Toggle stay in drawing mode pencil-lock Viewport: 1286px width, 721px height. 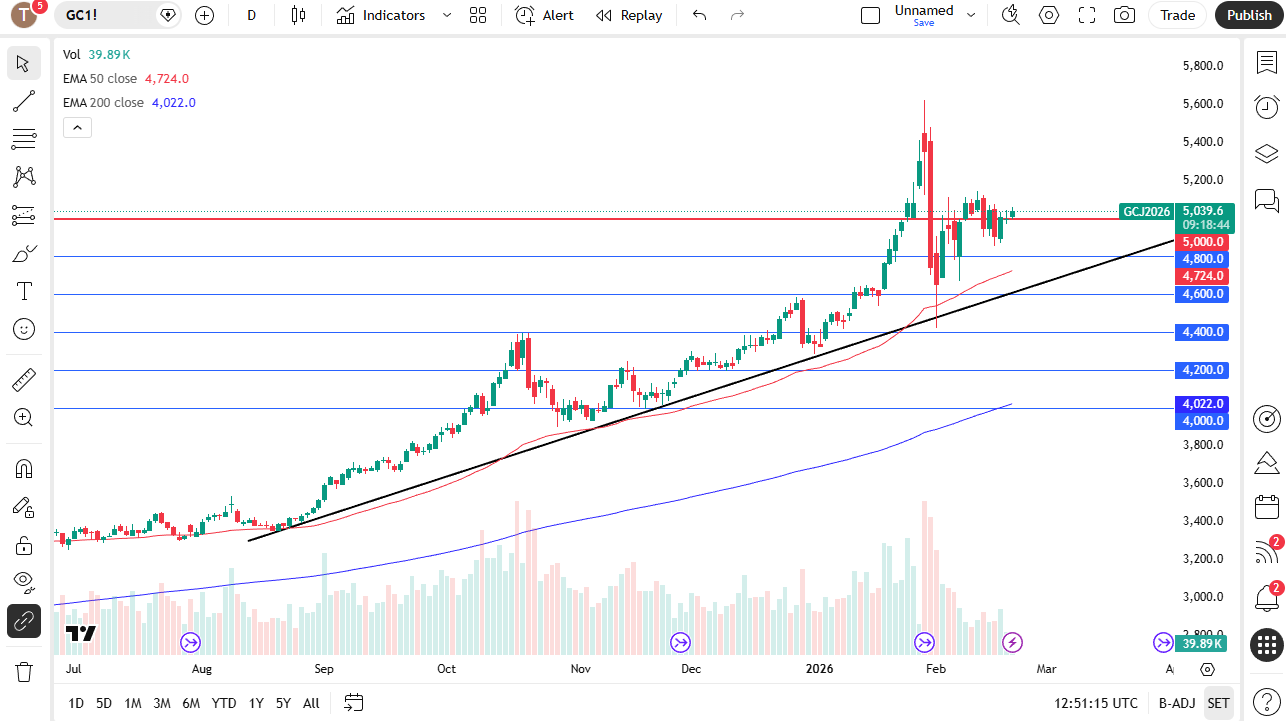coord(24,506)
